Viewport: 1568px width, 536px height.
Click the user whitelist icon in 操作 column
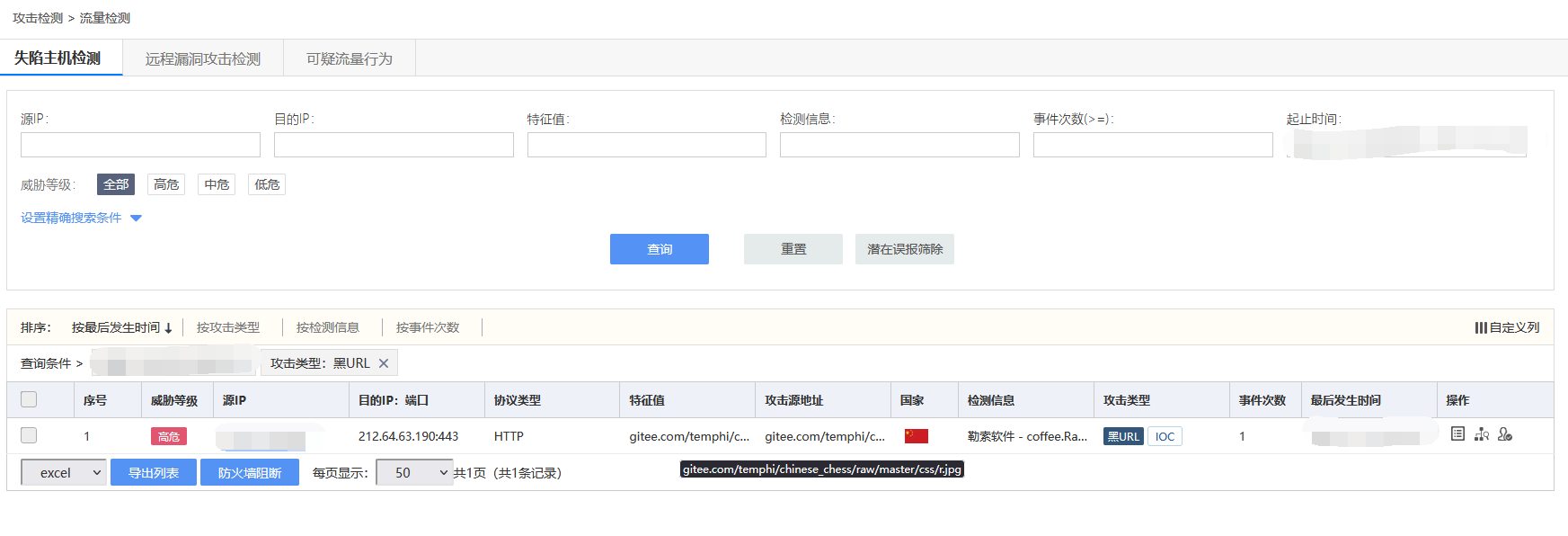tap(1505, 434)
